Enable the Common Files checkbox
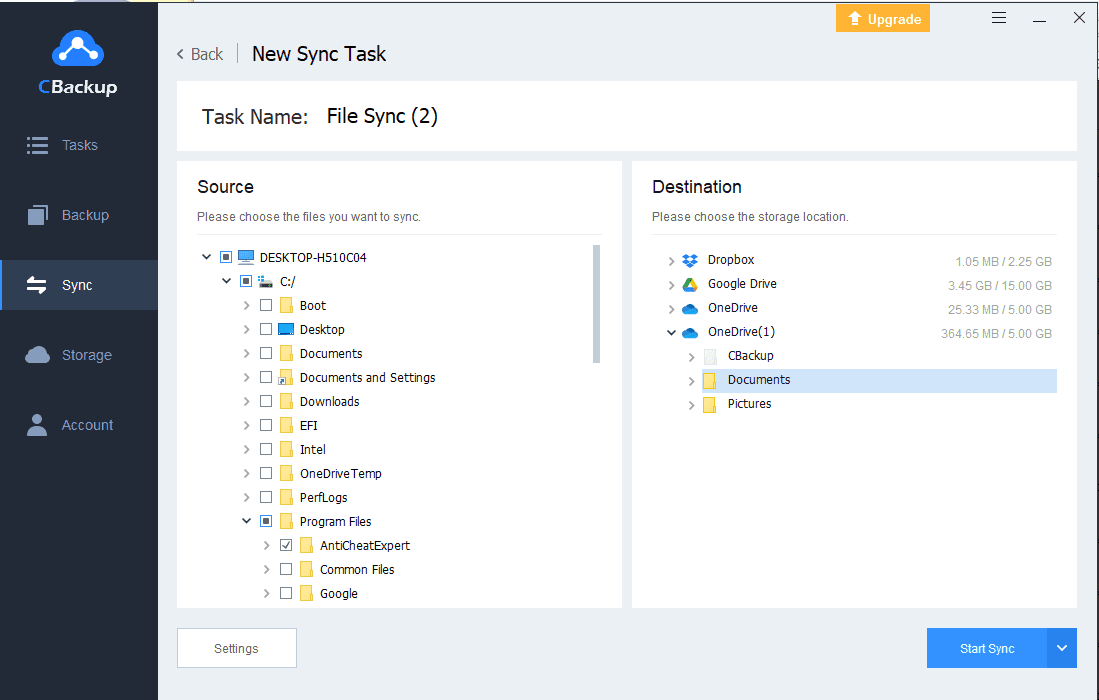The image size is (1099, 700). (x=286, y=569)
